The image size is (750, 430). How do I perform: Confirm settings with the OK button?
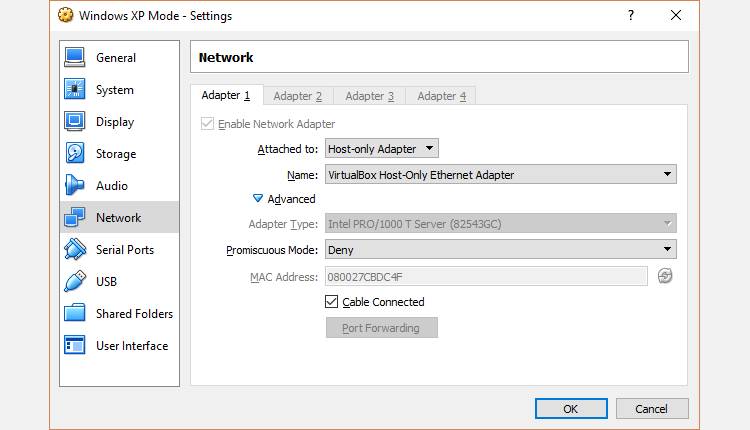[571, 408]
